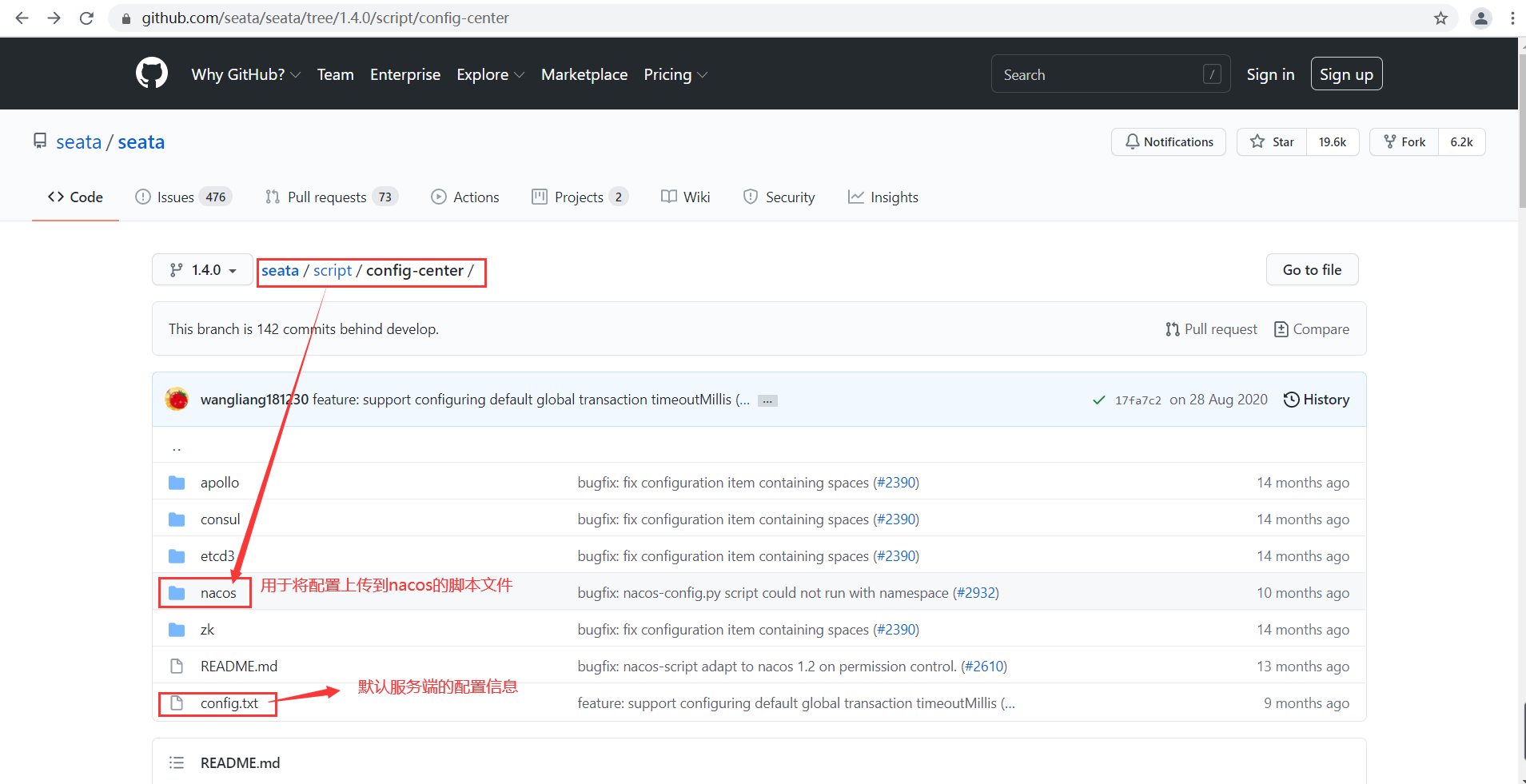Open the Team page link
Screen dimensions: 1526x784
[x=335, y=74]
